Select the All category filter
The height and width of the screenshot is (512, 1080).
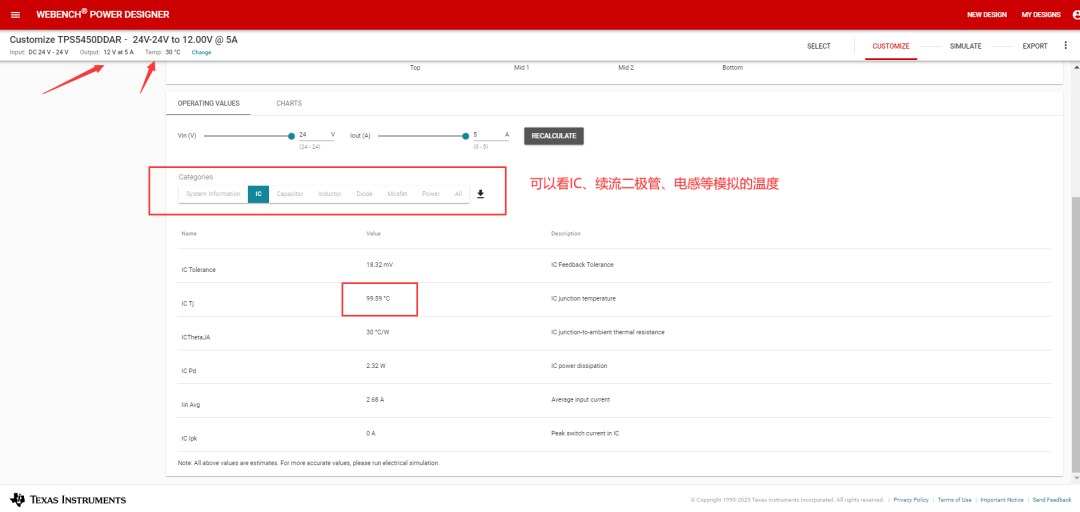click(458, 194)
